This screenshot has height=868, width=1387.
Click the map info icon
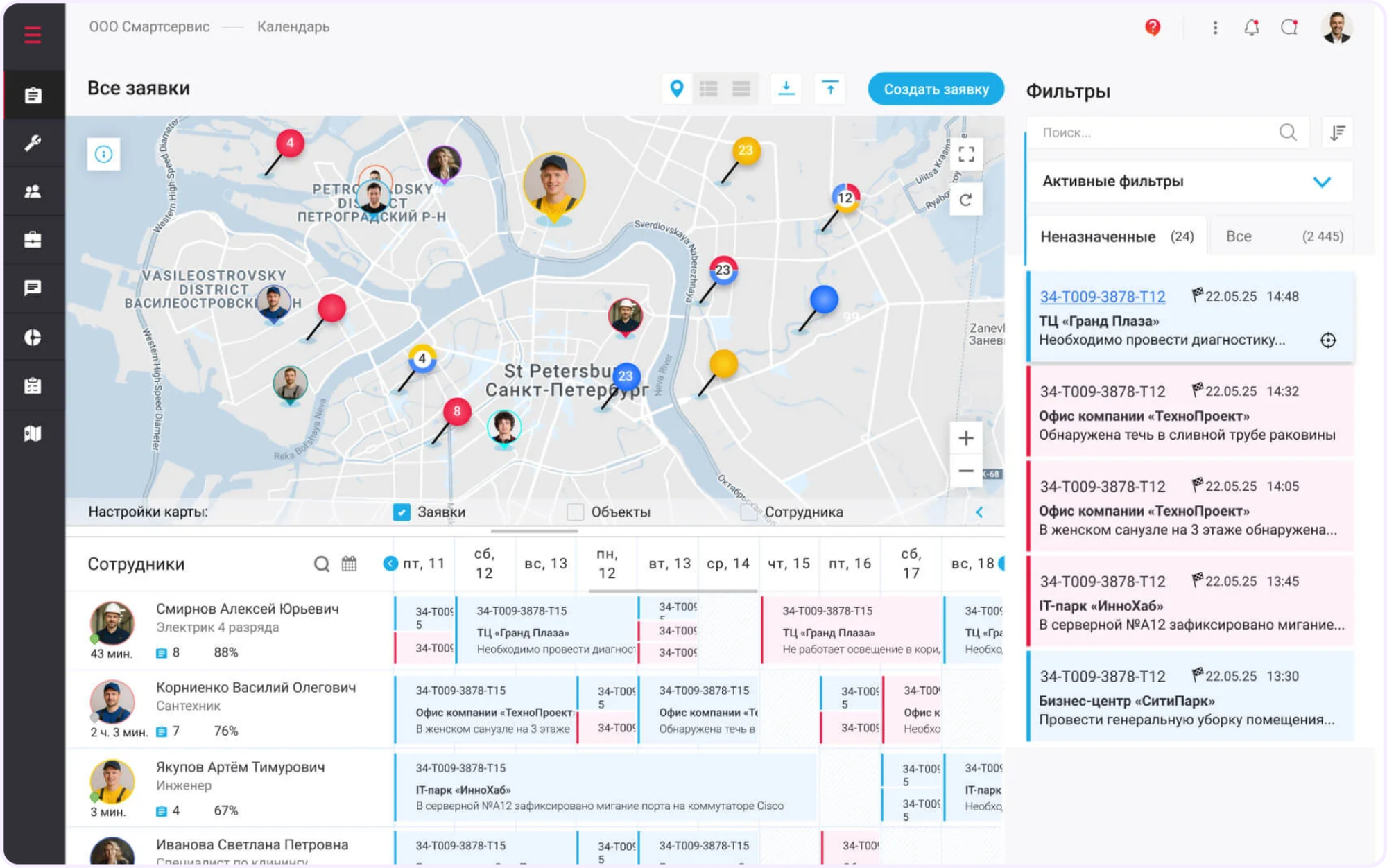point(104,154)
